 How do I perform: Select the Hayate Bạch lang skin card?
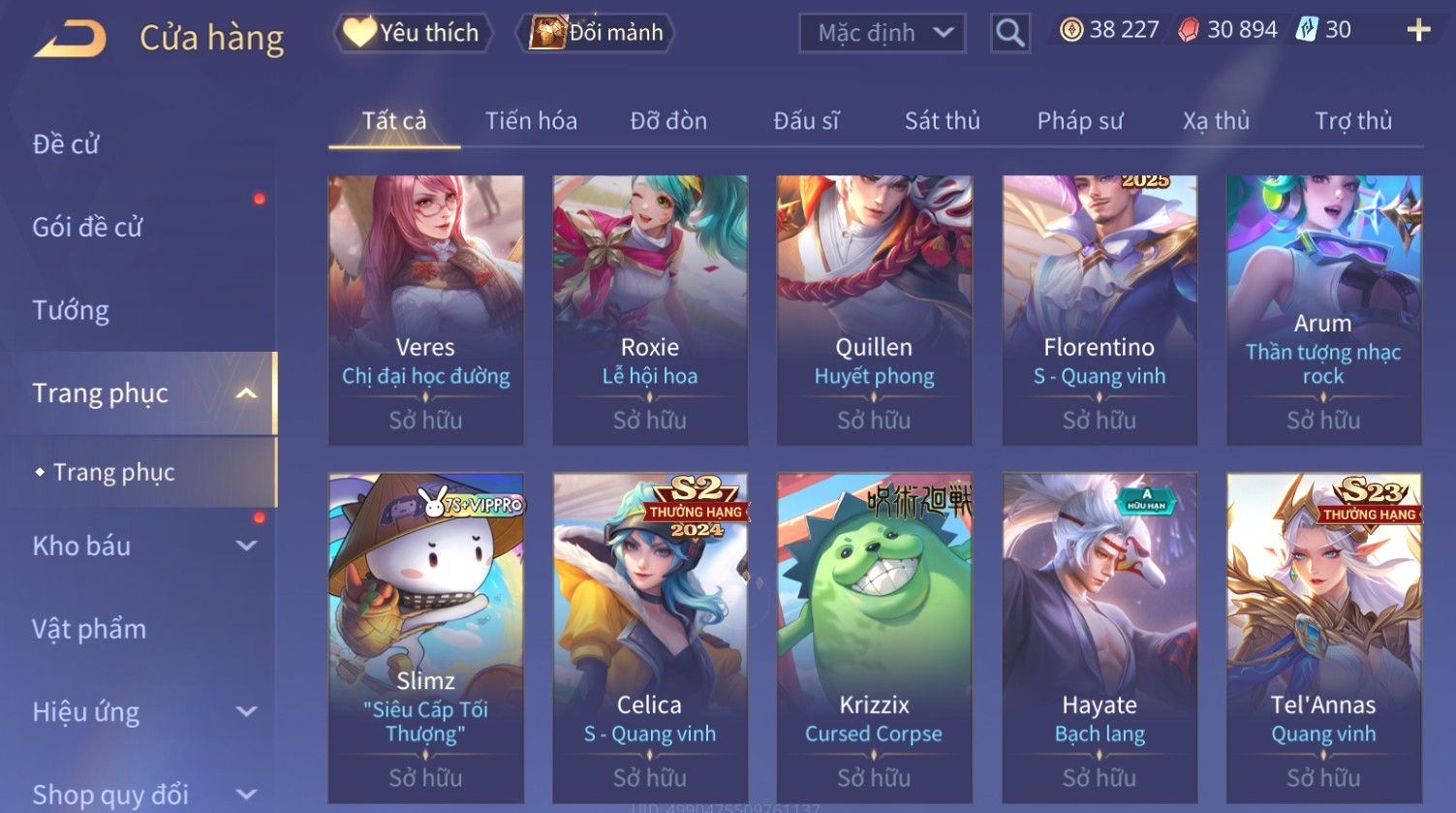[1100, 638]
